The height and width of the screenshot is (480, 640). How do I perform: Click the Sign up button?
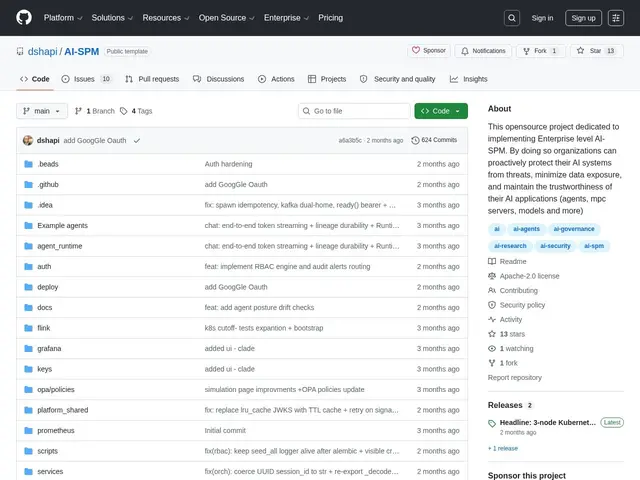pos(583,18)
